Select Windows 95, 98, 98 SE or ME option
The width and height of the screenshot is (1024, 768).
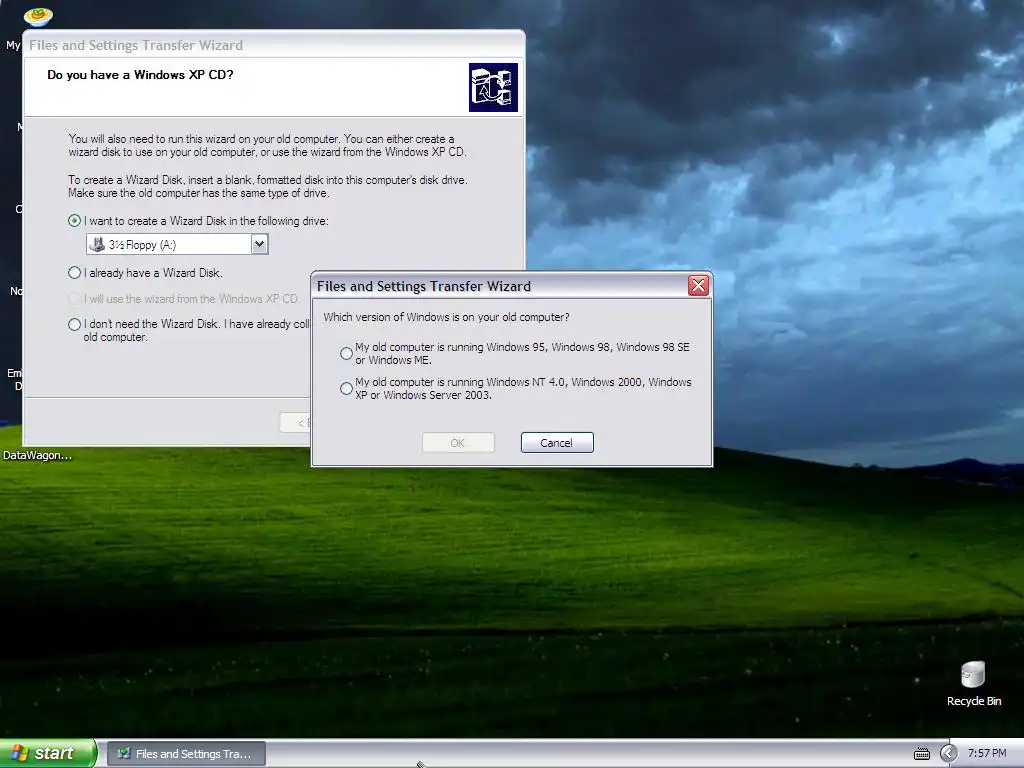(346, 353)
